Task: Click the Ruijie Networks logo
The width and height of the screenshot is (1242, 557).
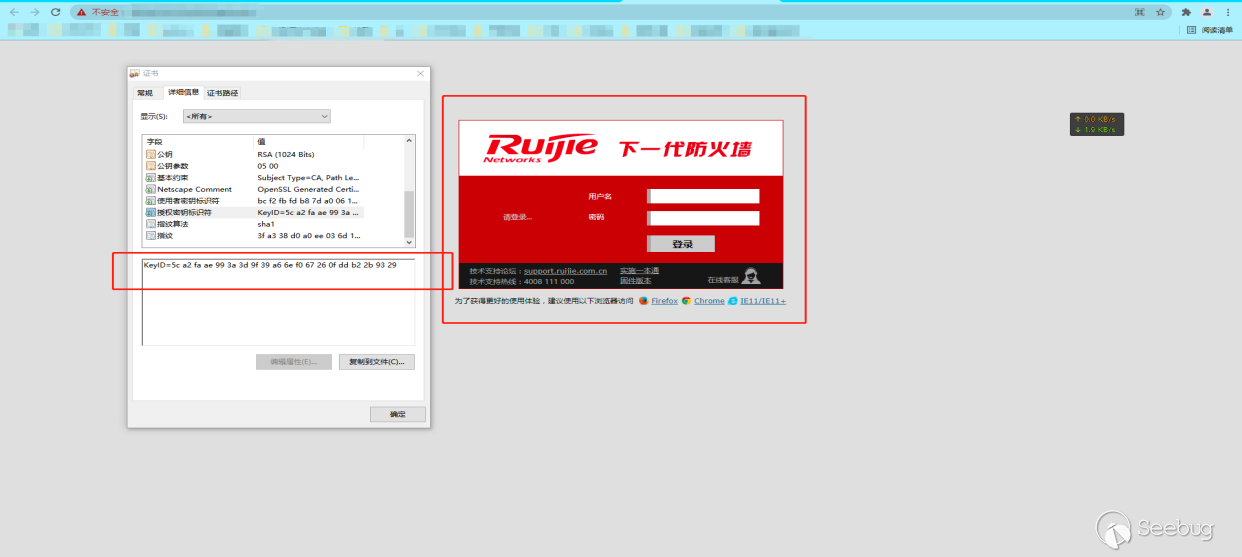Action: (540, 148)
